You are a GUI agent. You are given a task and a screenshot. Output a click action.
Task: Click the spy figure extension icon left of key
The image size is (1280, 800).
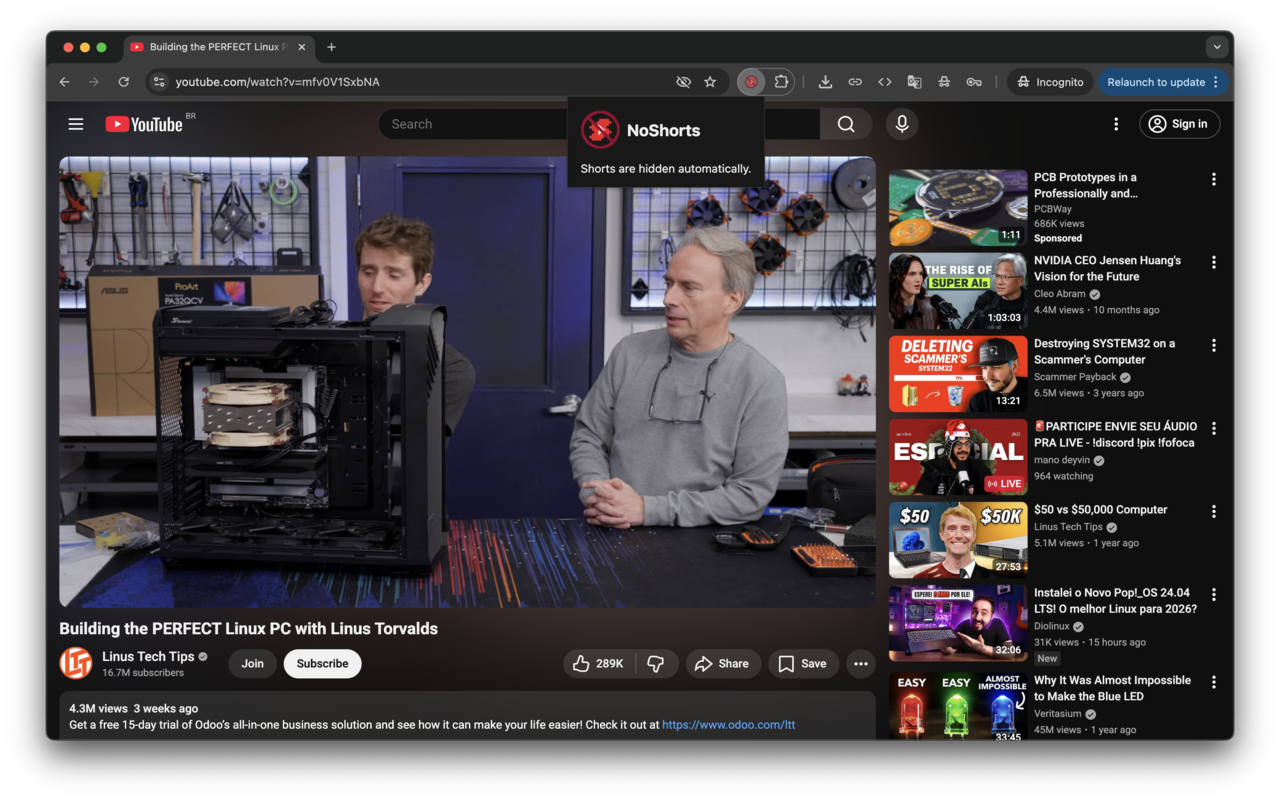944,82
